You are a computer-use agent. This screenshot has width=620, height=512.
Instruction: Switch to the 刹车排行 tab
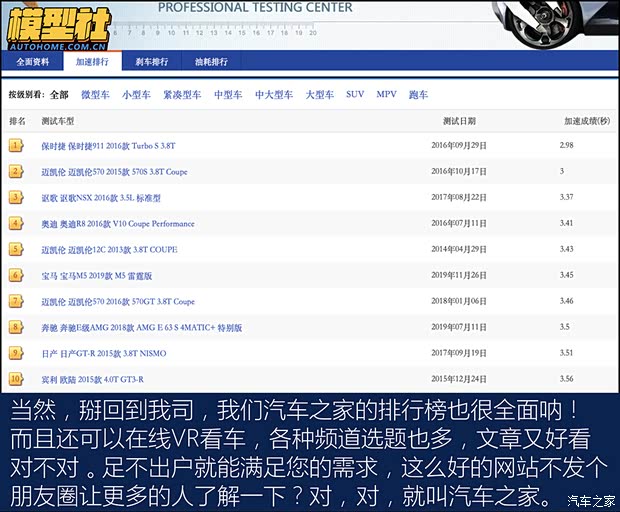pyautogui.click(x=151, y=62)
